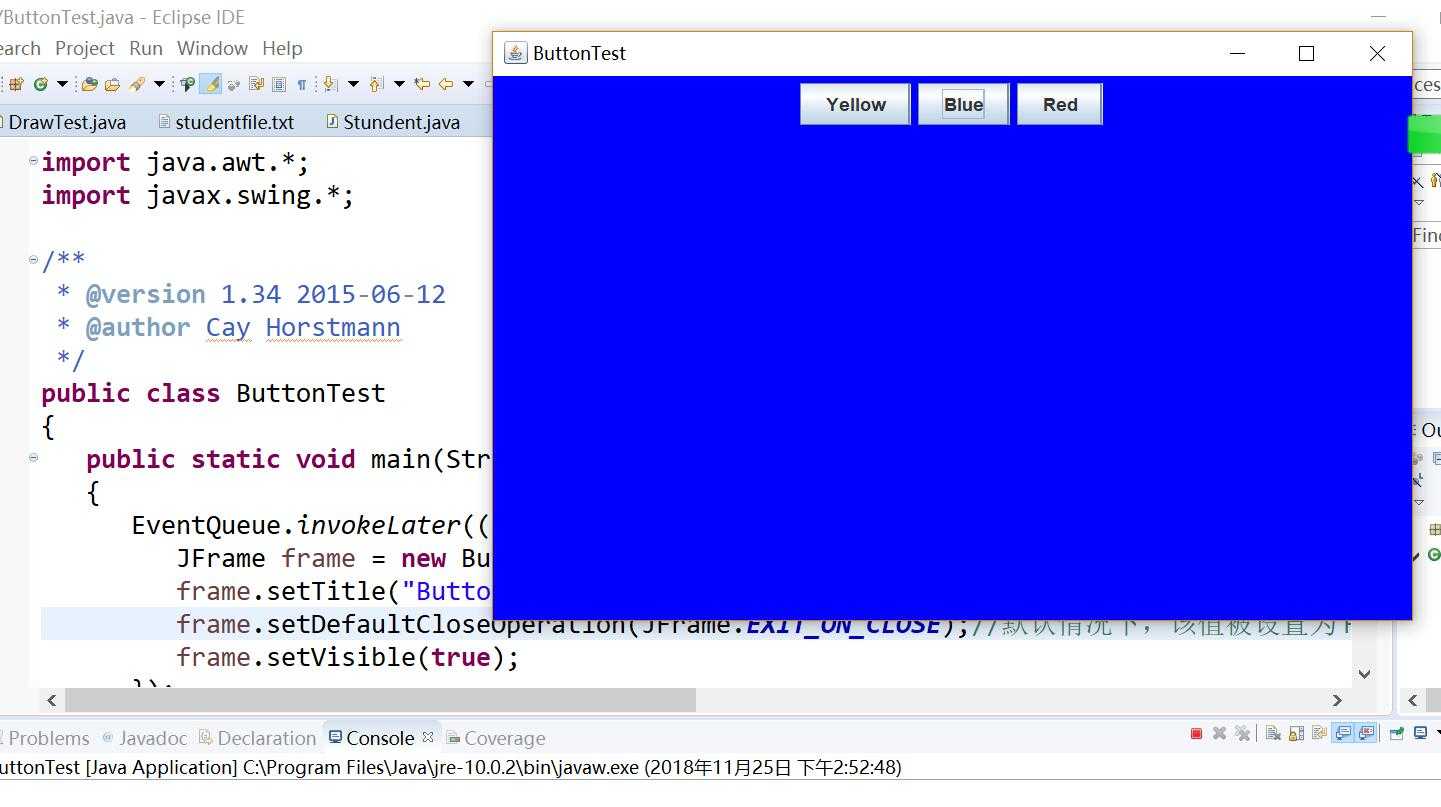Open the Coverage view tab
Screen dimensions: 1441x807
pyautogui.click(x=496, y=738)
